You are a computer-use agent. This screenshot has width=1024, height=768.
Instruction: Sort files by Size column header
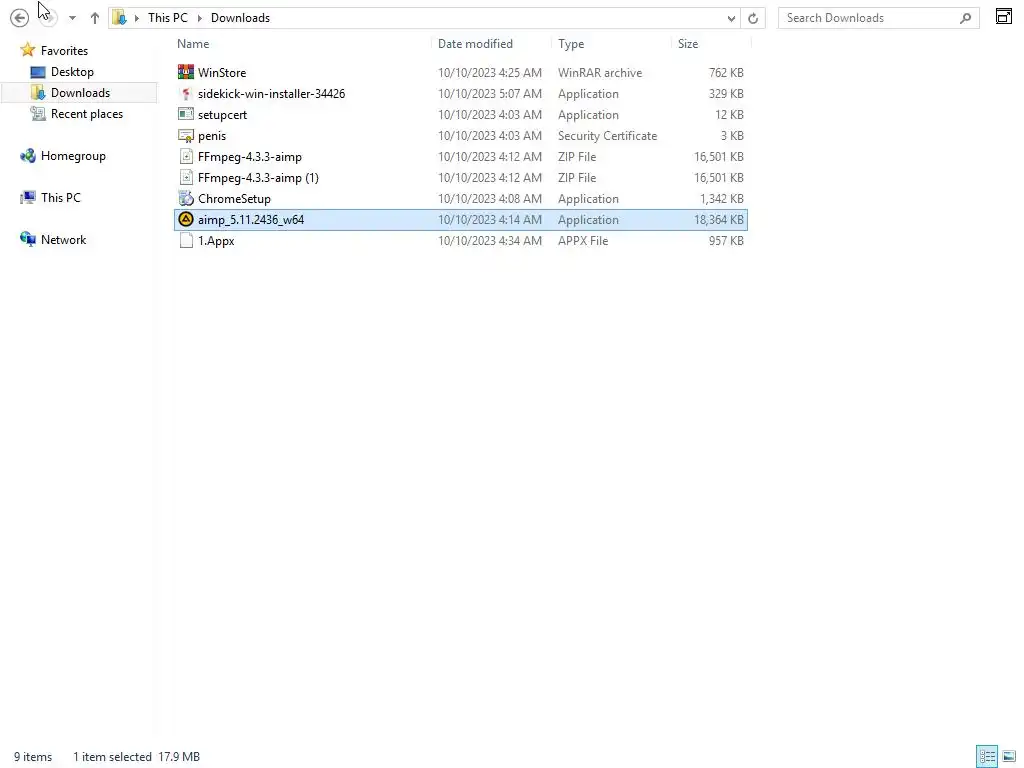[688, 44]
